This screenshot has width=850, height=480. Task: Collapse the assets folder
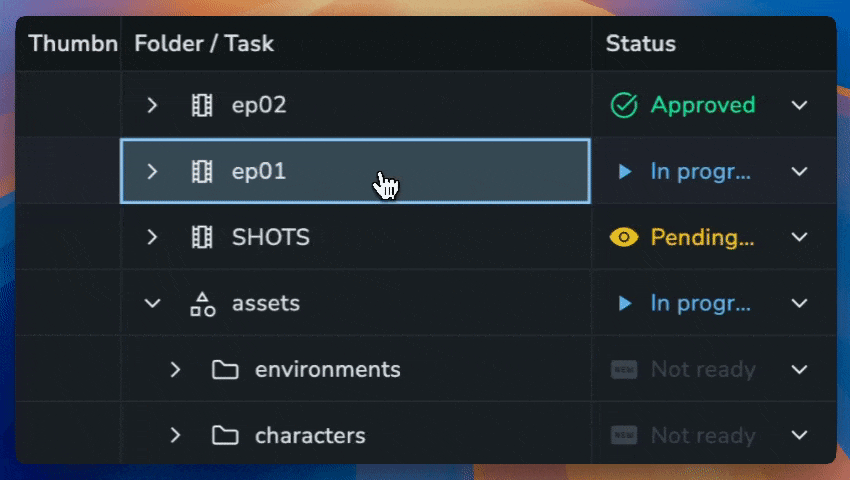(x=152, y=303)
